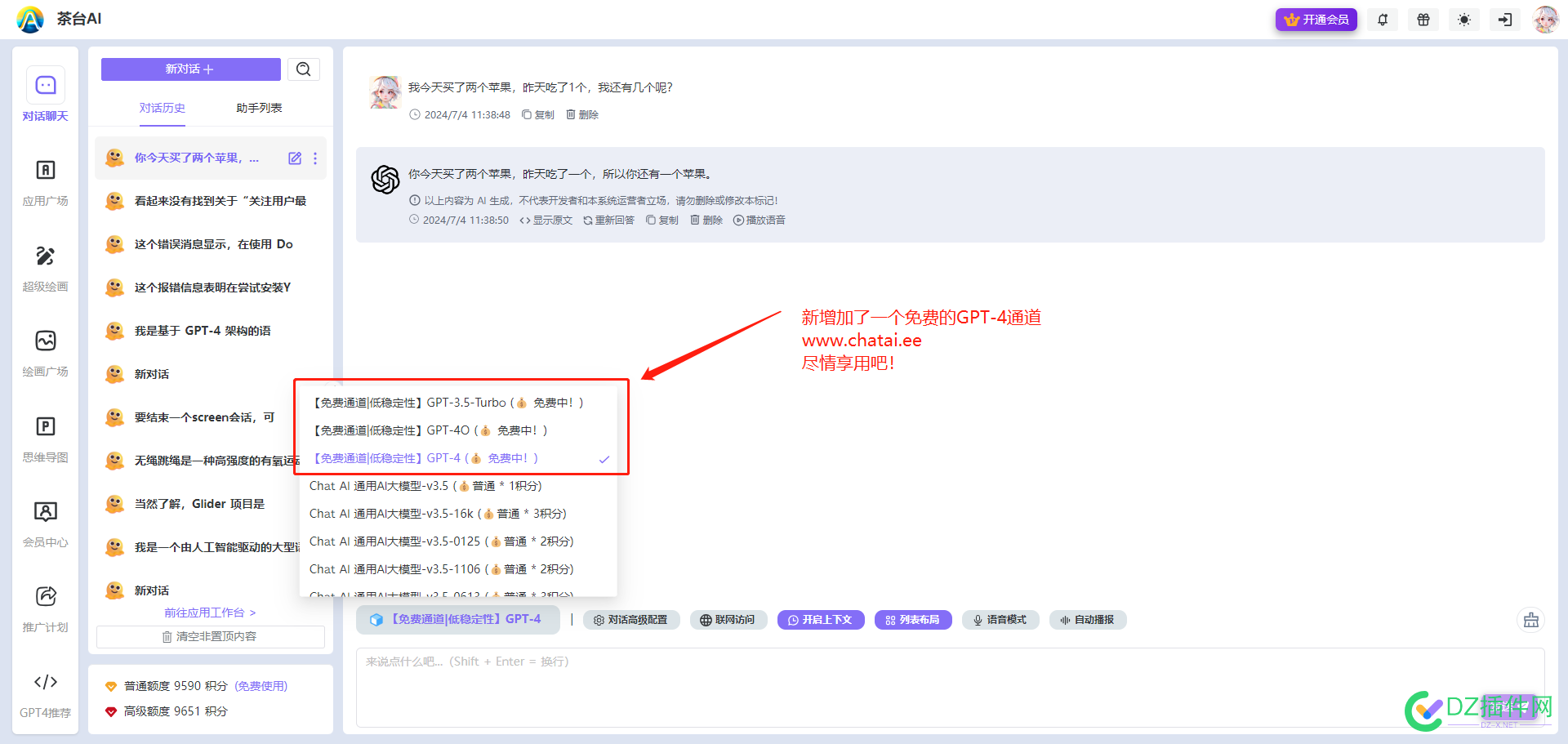Switch to 助手列表 tab

pyautogui.click(x=259, y=108)
